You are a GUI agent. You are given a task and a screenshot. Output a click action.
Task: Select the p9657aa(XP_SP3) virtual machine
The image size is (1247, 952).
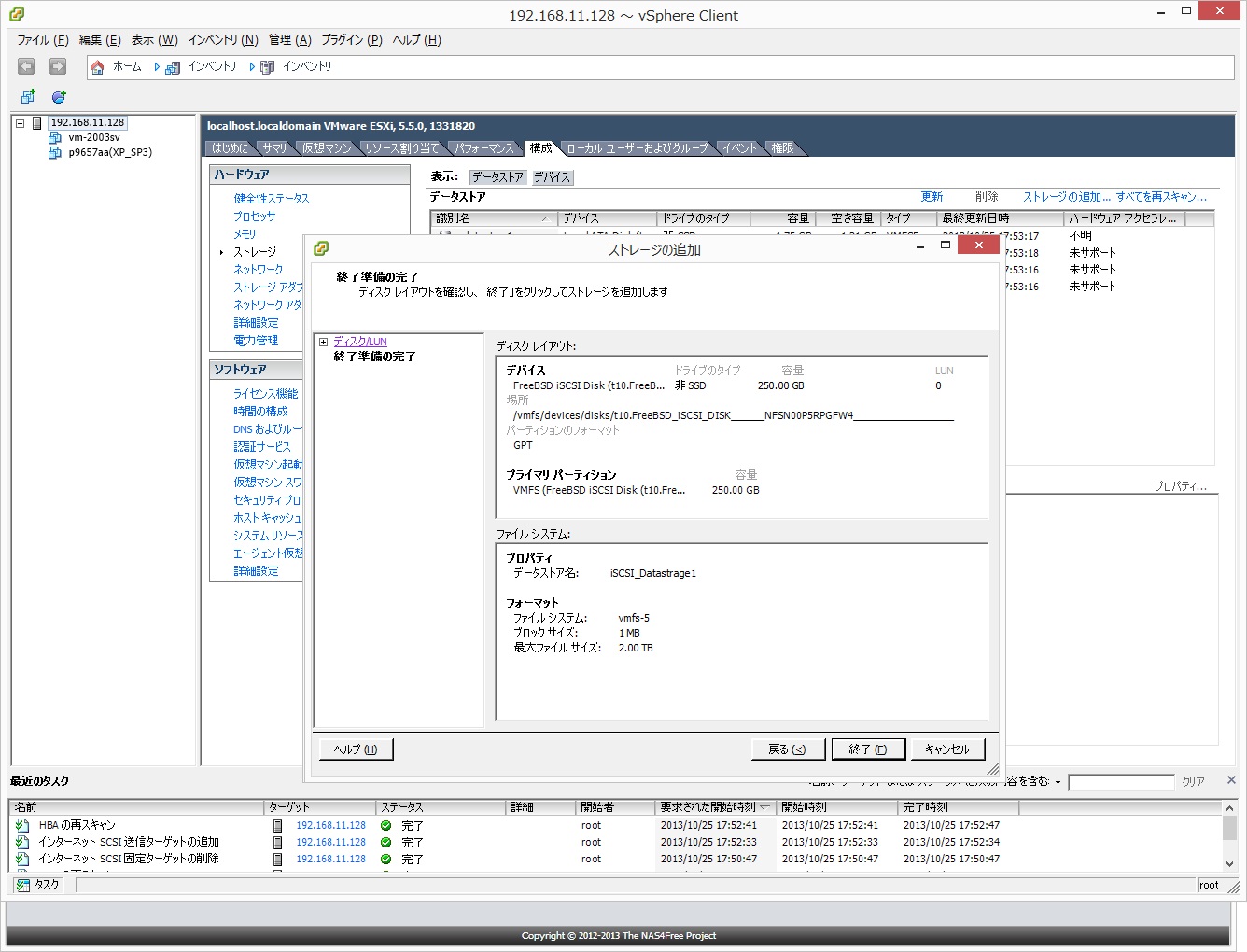(x=109, y=152)
